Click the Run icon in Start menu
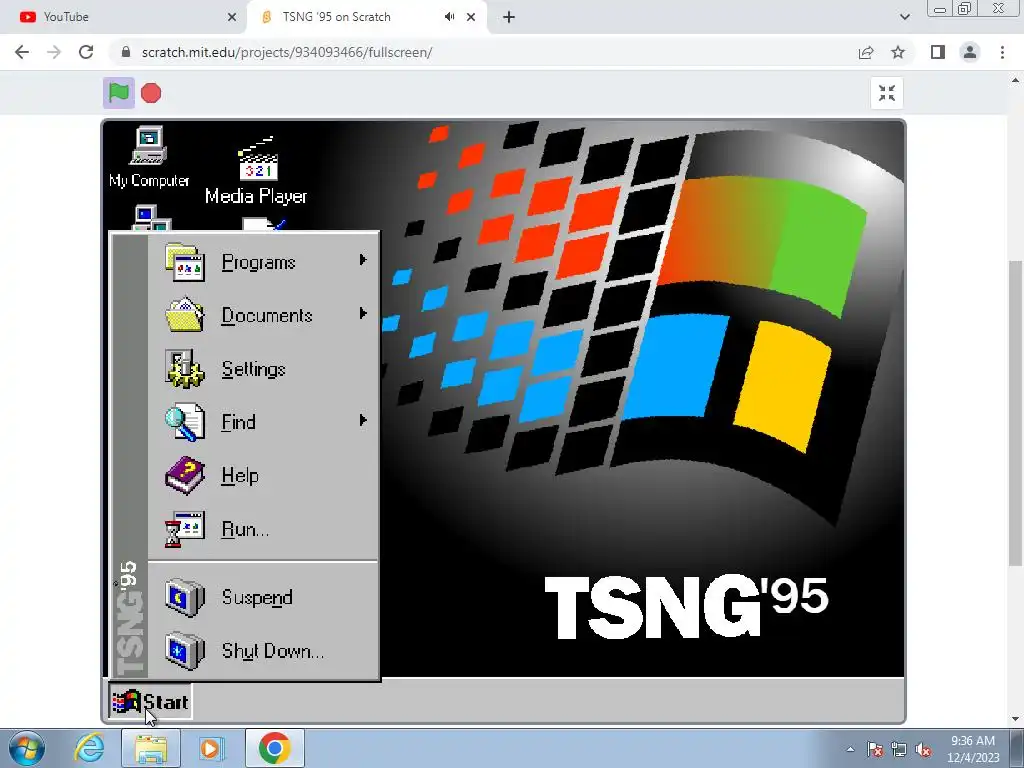1024x768 pixels. (x=185, y=528)
